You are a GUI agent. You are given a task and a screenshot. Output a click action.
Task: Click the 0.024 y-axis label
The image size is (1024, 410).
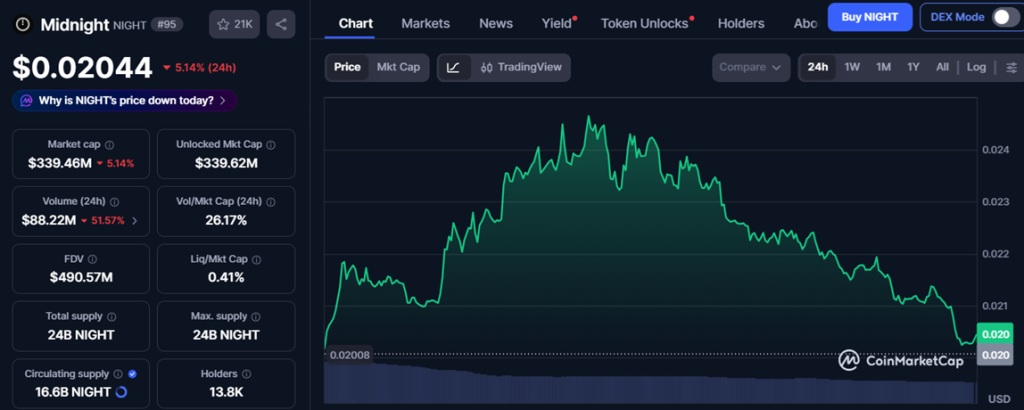tap(995, 150)
